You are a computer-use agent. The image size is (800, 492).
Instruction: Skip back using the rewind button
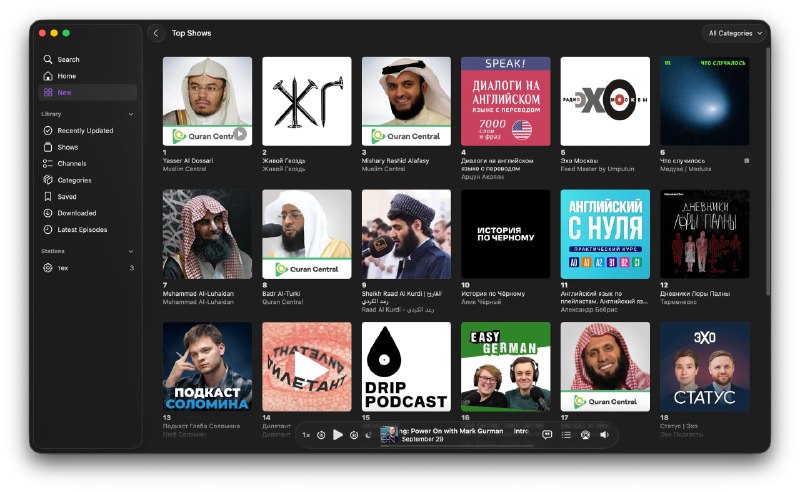[321, 435]
